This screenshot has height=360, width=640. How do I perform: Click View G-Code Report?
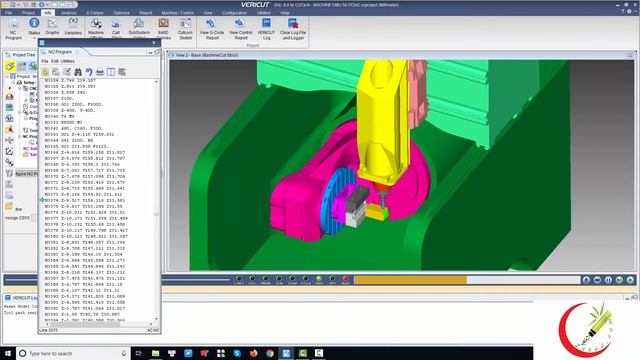[x=212, y=29]
